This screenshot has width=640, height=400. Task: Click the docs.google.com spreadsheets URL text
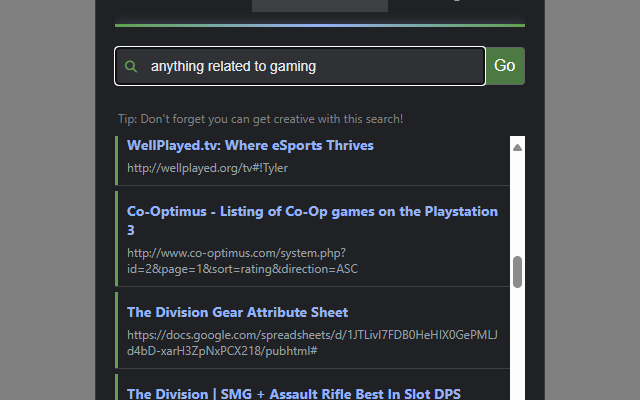(312, 343)
